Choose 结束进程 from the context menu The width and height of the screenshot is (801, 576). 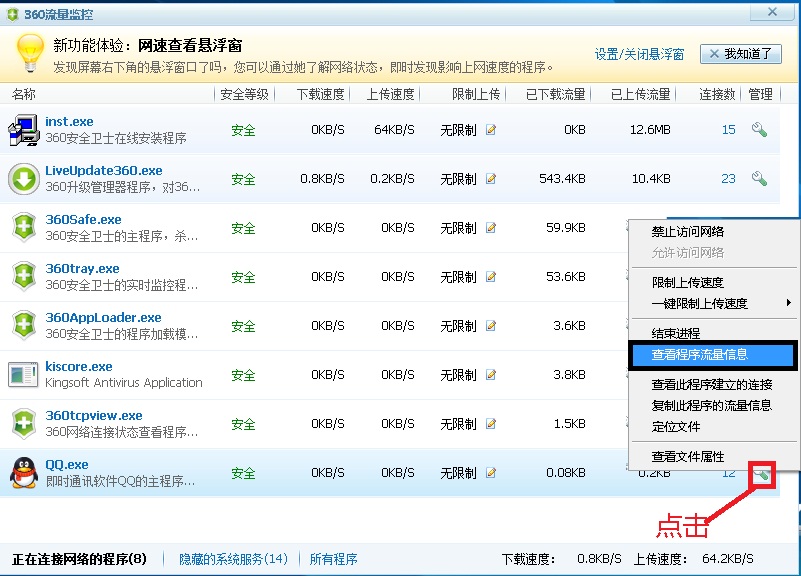click(676, 333)
